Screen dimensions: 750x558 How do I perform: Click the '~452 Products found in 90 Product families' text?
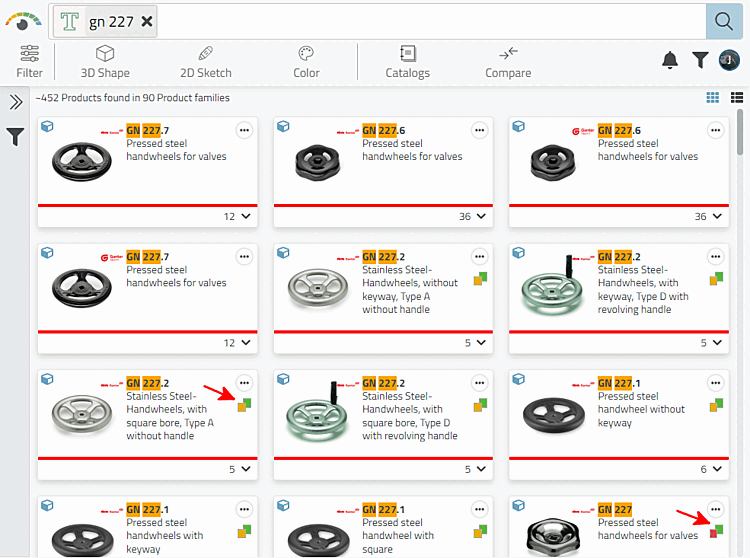tap(132, 98)
